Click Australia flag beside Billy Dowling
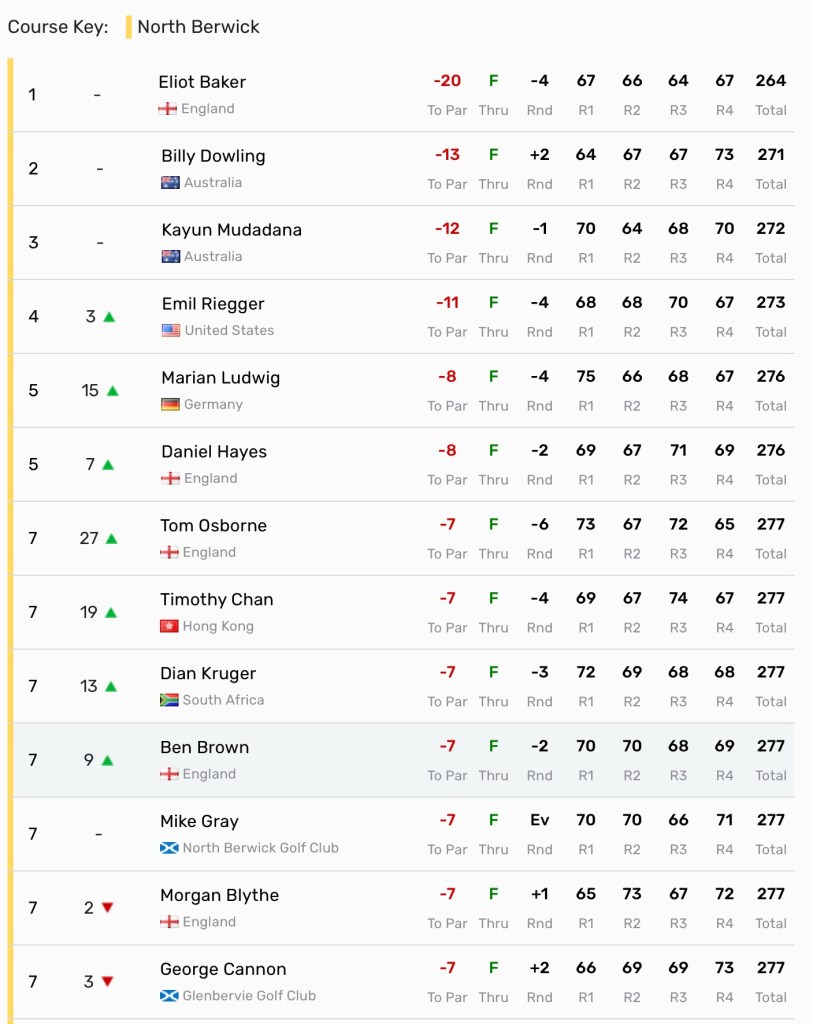Screen dimensions: 813x1024 point(170,183)
